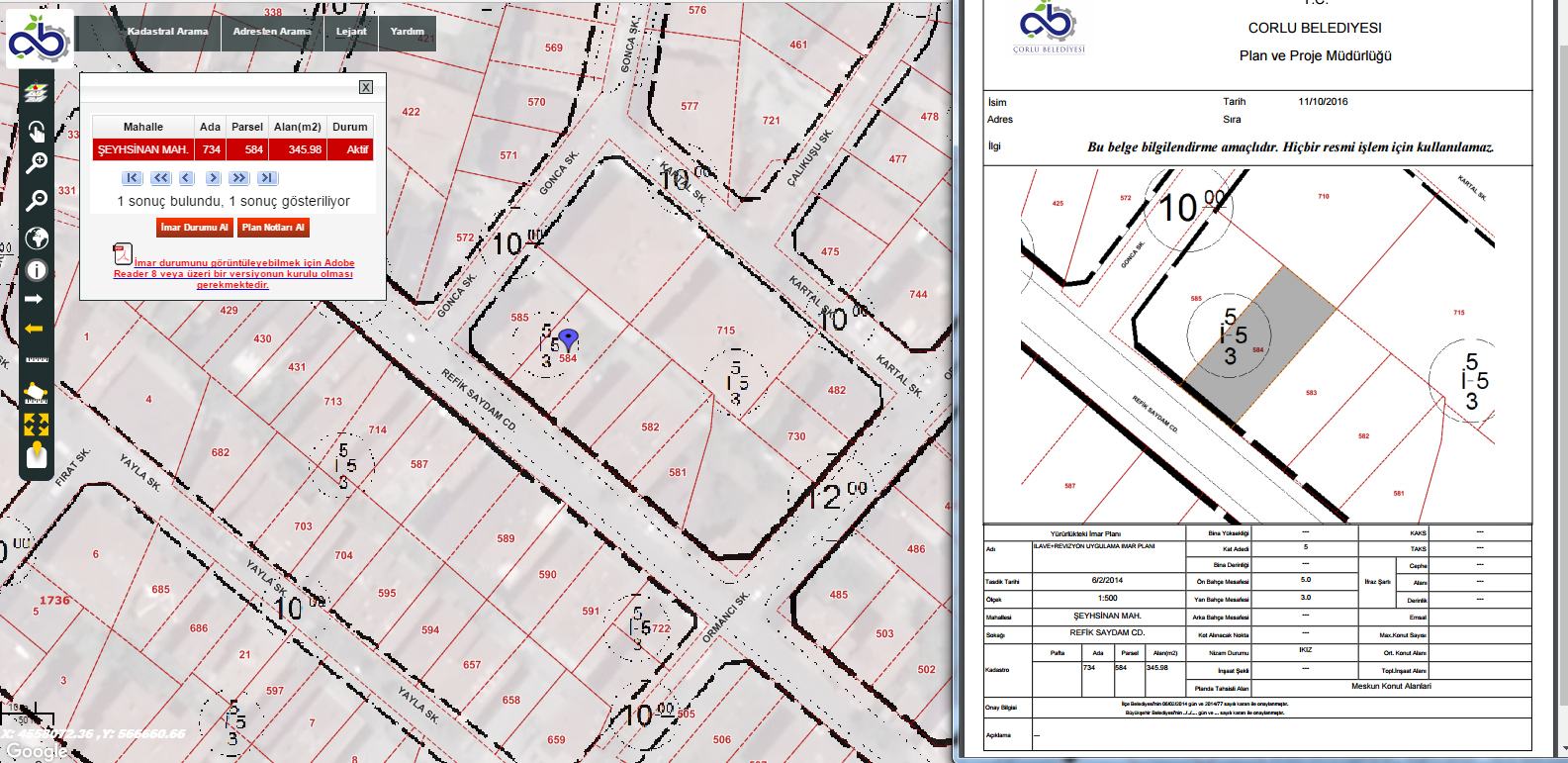Select the ruler distance measure tool

point(36,359)
